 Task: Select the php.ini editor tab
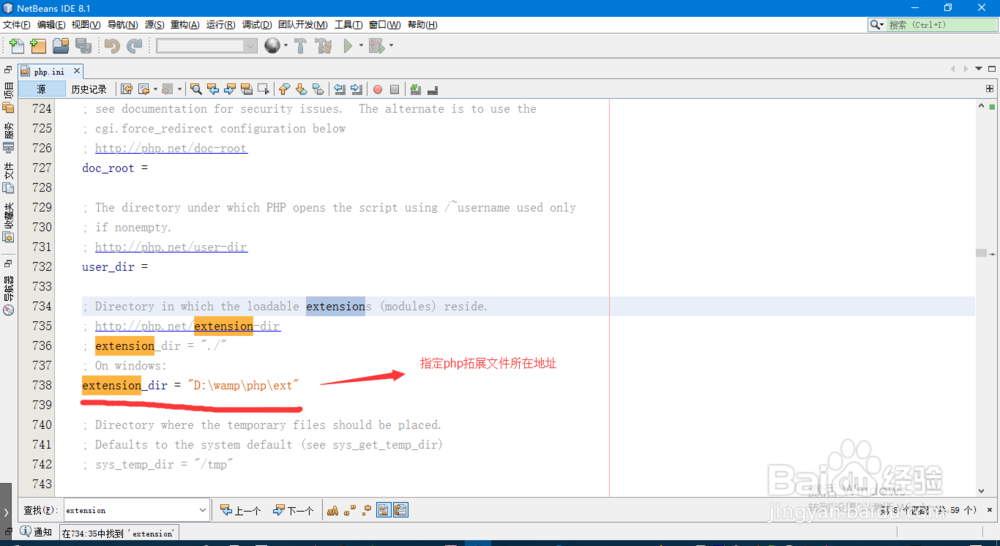pyautogui.click(x=49, y=71)
